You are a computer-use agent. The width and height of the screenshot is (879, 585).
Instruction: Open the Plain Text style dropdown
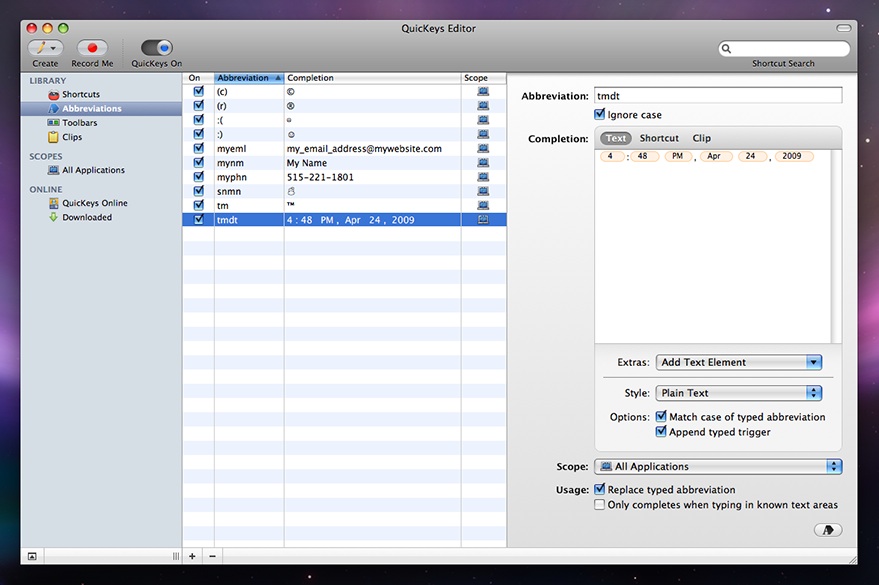pyautogui.click(x=738, y=393)
